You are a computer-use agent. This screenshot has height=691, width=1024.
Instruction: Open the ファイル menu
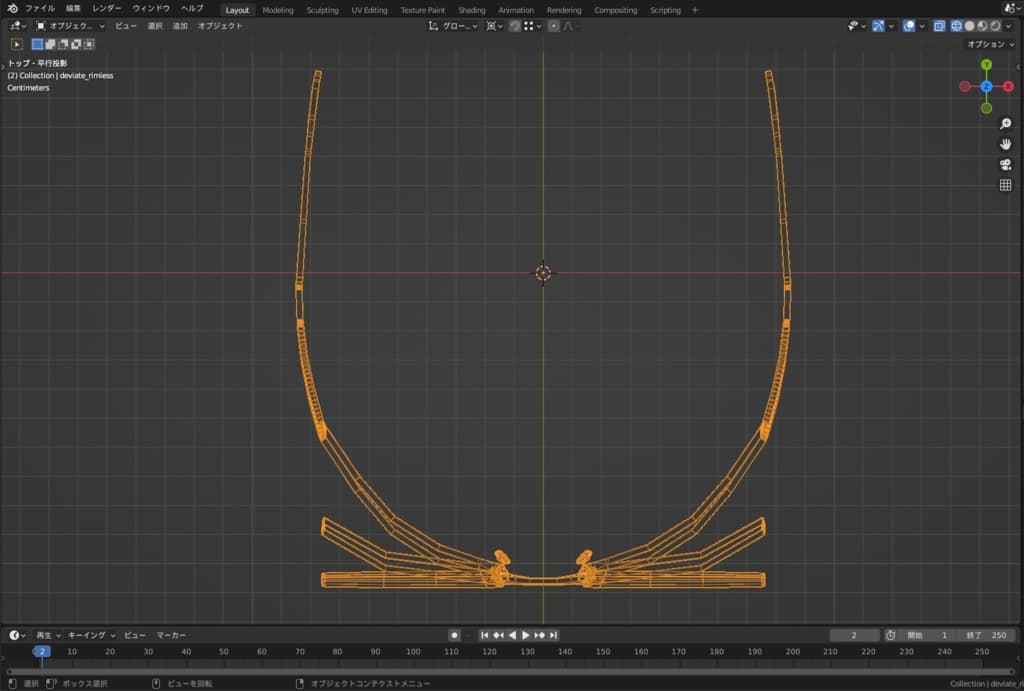tap(40, 9)
